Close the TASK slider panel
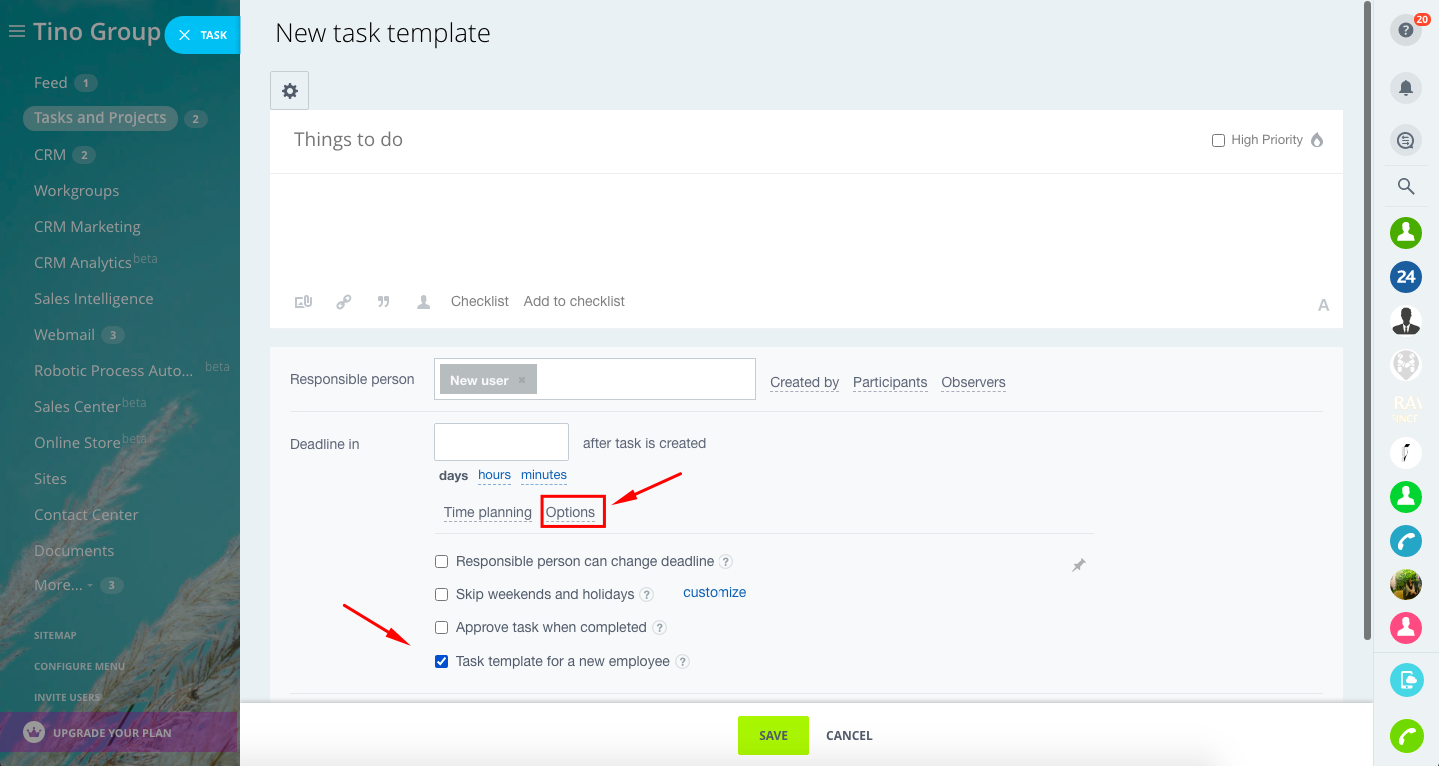1439x766 pixels. tap(184, 35)
